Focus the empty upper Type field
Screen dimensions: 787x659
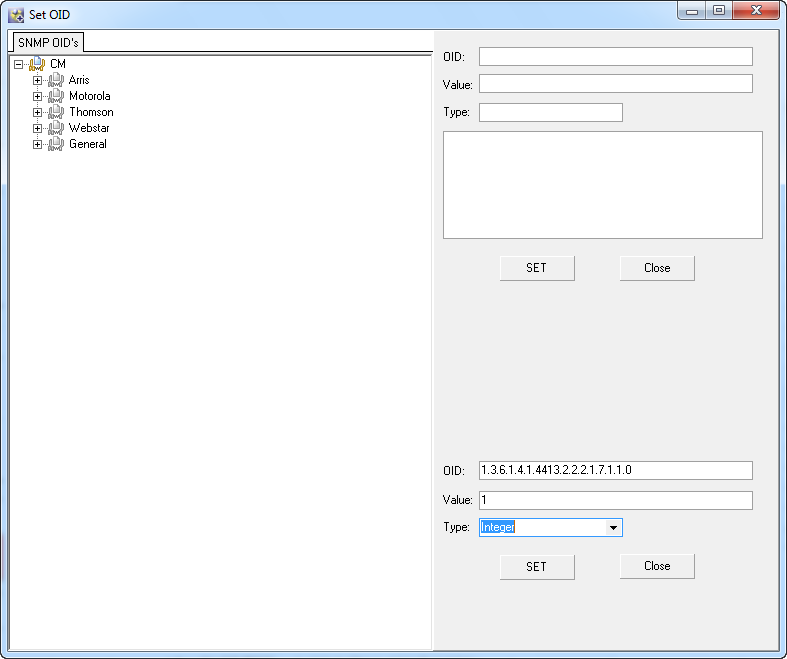point(551,112)
